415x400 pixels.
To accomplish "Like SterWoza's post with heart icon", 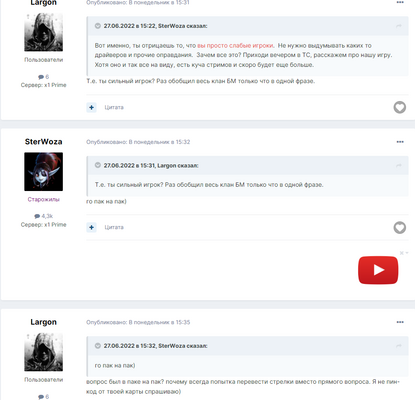I will pos(400,228).
